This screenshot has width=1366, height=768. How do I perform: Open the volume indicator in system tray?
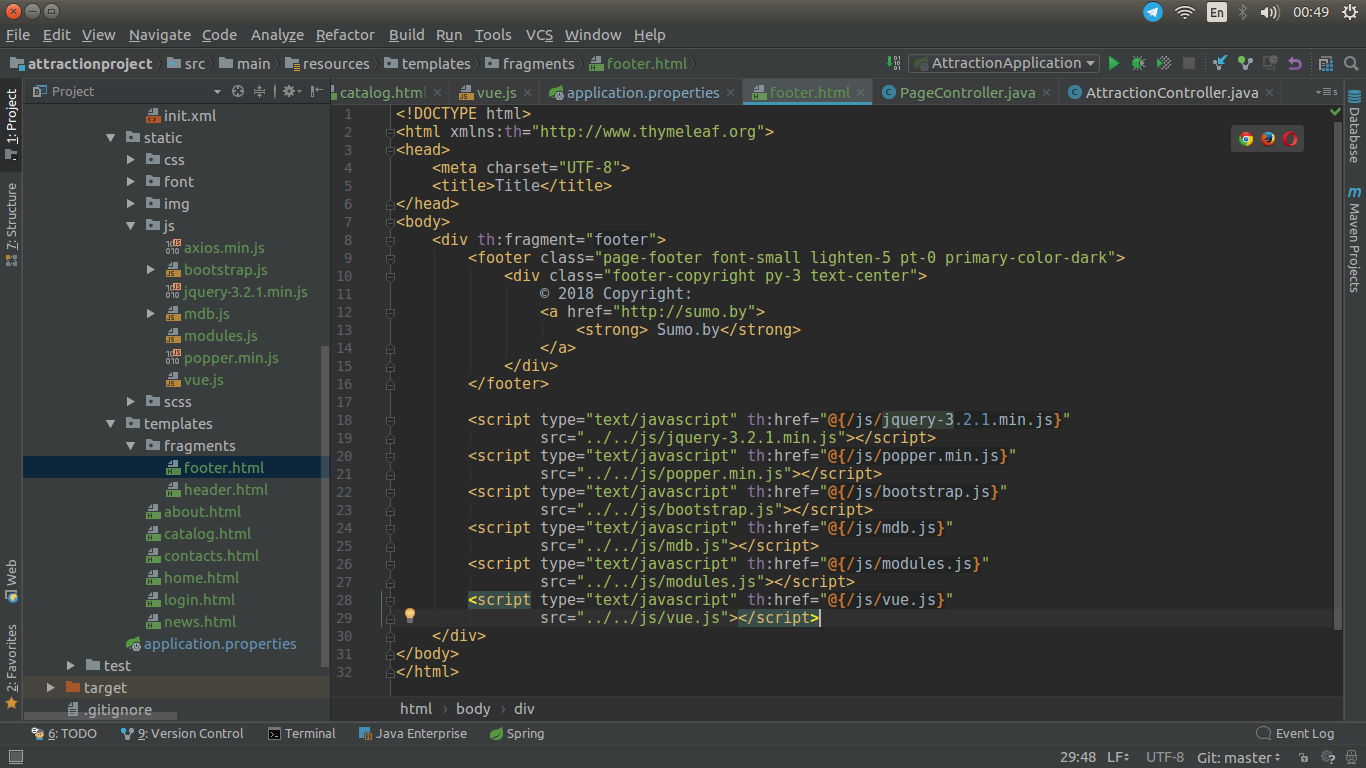click(1270, 12)
